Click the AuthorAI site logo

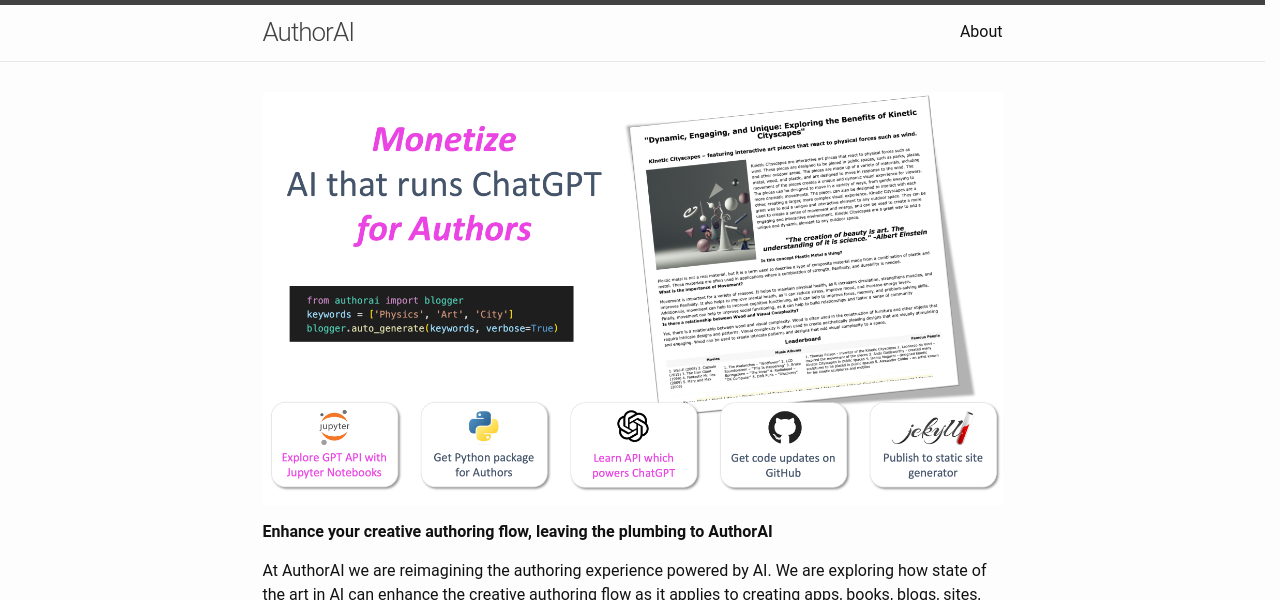[x=308, y=32]
